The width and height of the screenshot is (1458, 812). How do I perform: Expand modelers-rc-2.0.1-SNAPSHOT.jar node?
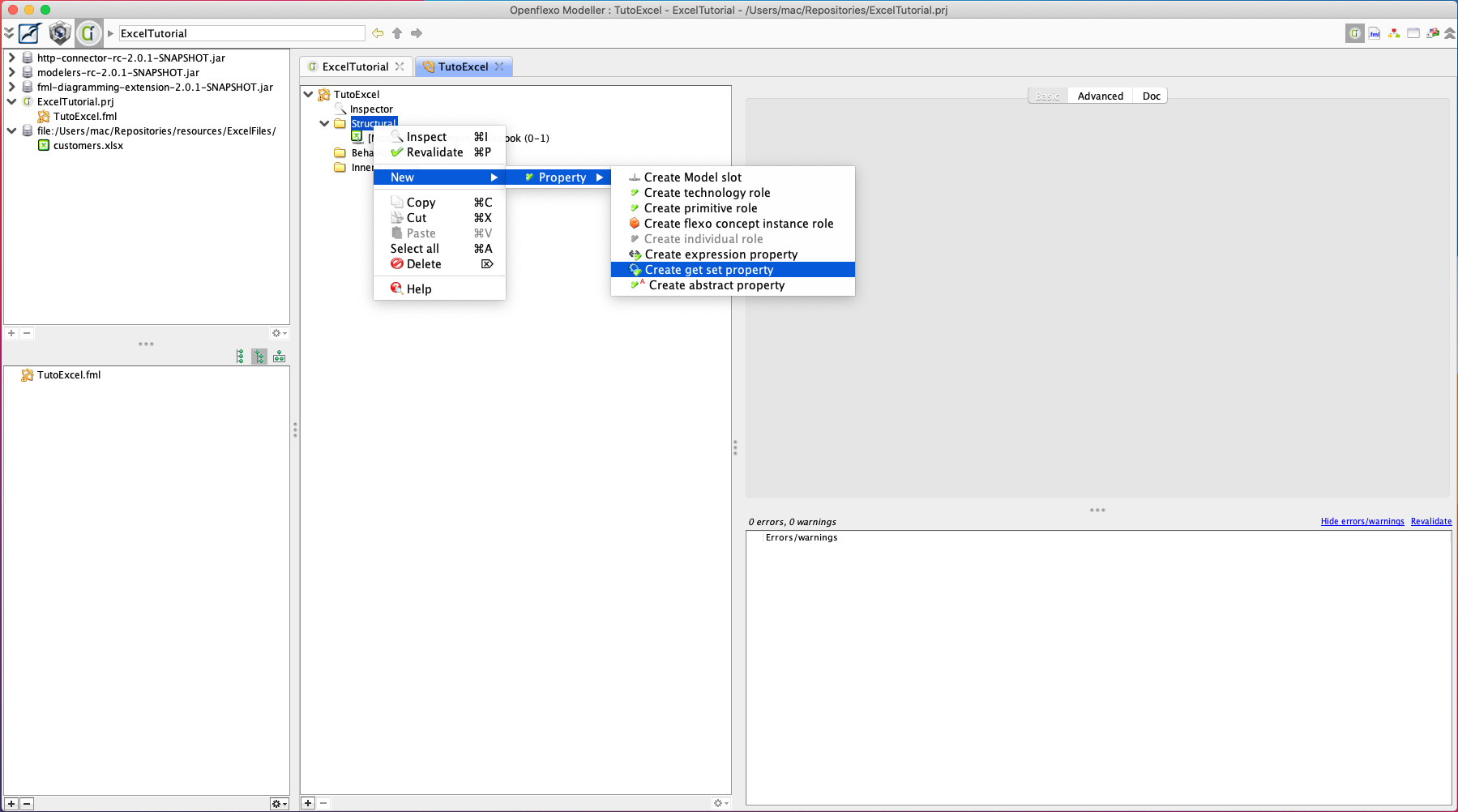tap(11, 72)
